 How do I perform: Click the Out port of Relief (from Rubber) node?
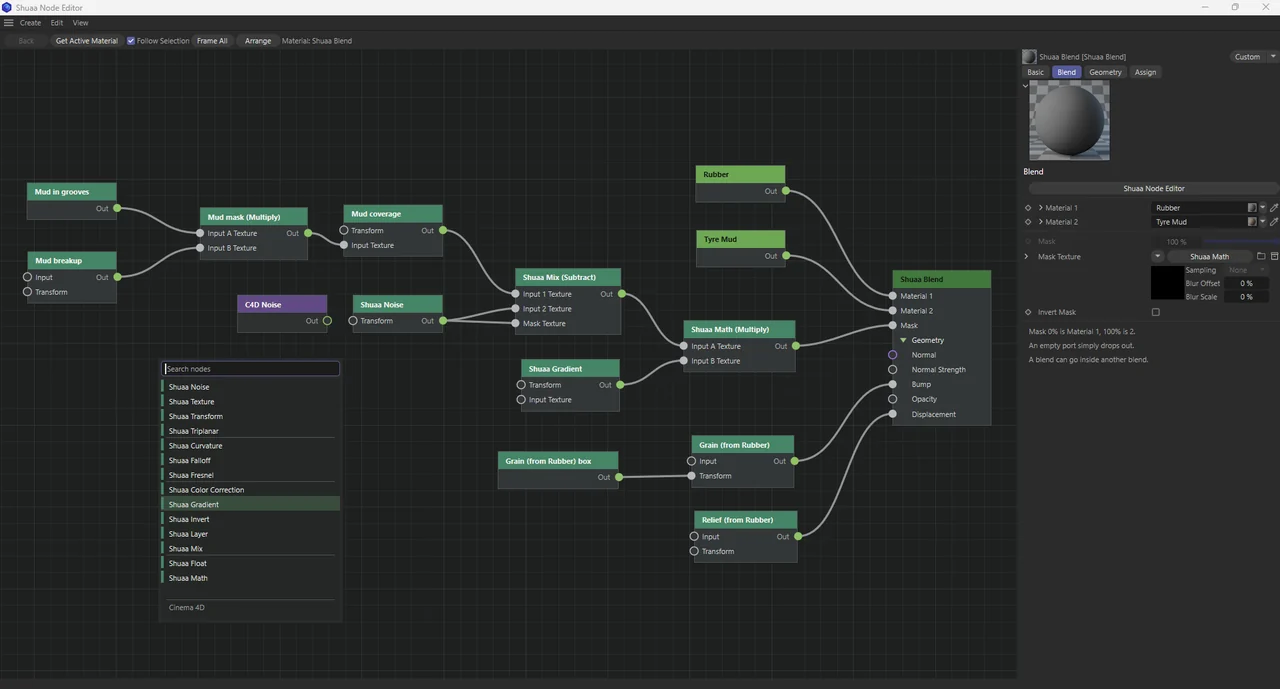798,537
